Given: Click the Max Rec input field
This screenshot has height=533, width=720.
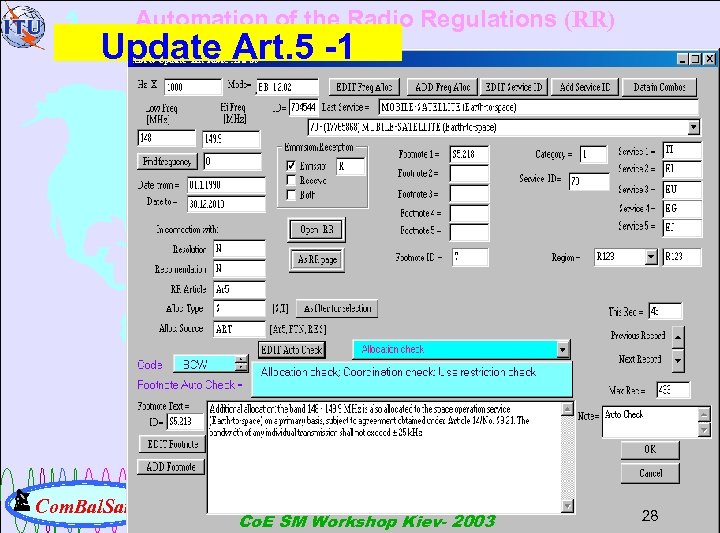Looking at the screenshot, I should 673,390.
